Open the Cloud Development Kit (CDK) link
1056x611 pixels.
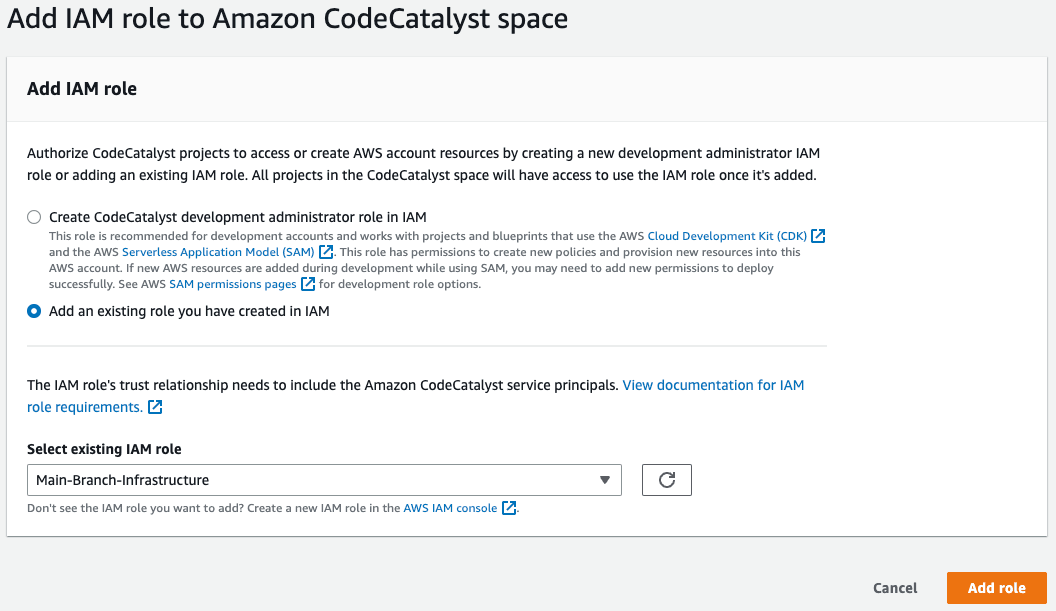point(727,236)
